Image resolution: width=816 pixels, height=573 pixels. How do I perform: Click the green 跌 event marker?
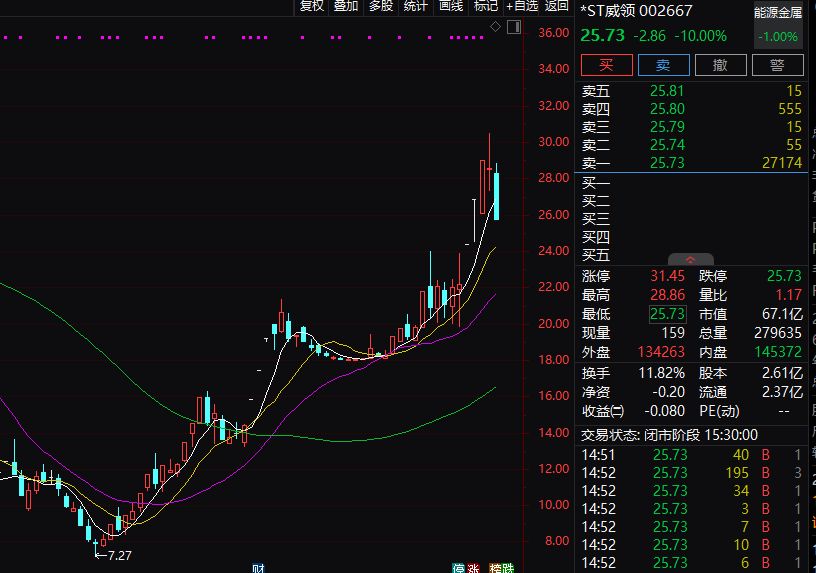[x=508, y=568]
